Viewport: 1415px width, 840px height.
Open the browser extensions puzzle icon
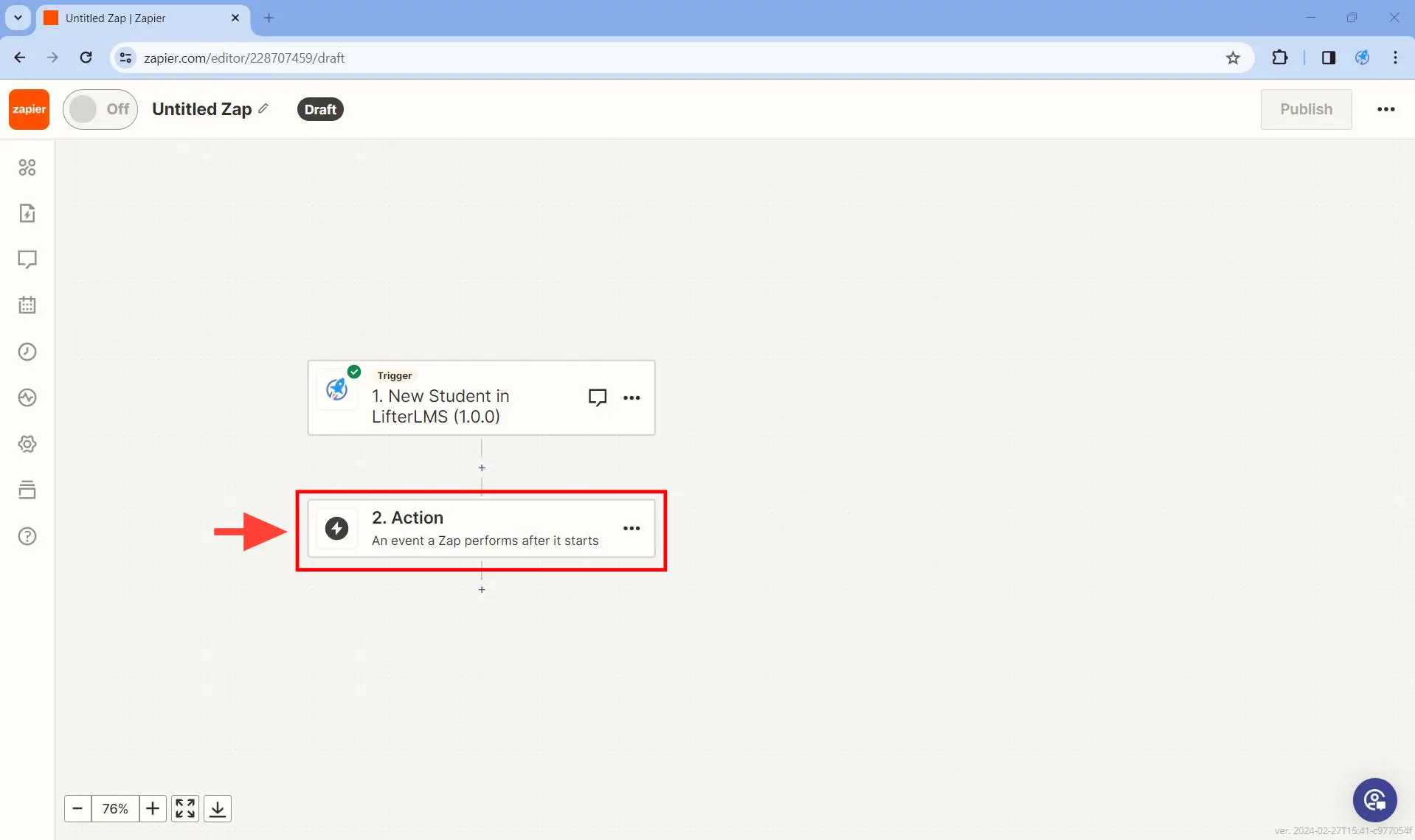[1280, 58]
